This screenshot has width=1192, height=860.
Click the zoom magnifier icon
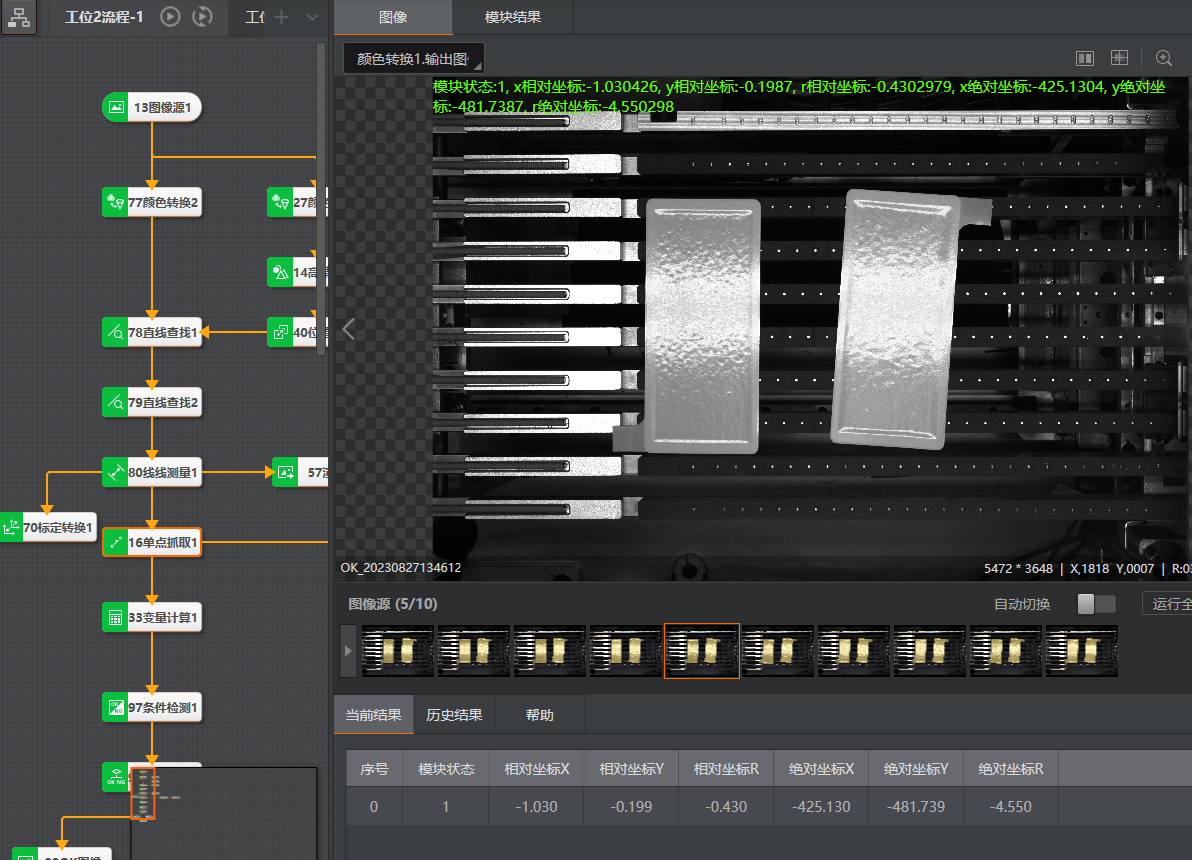(1163, 58)
